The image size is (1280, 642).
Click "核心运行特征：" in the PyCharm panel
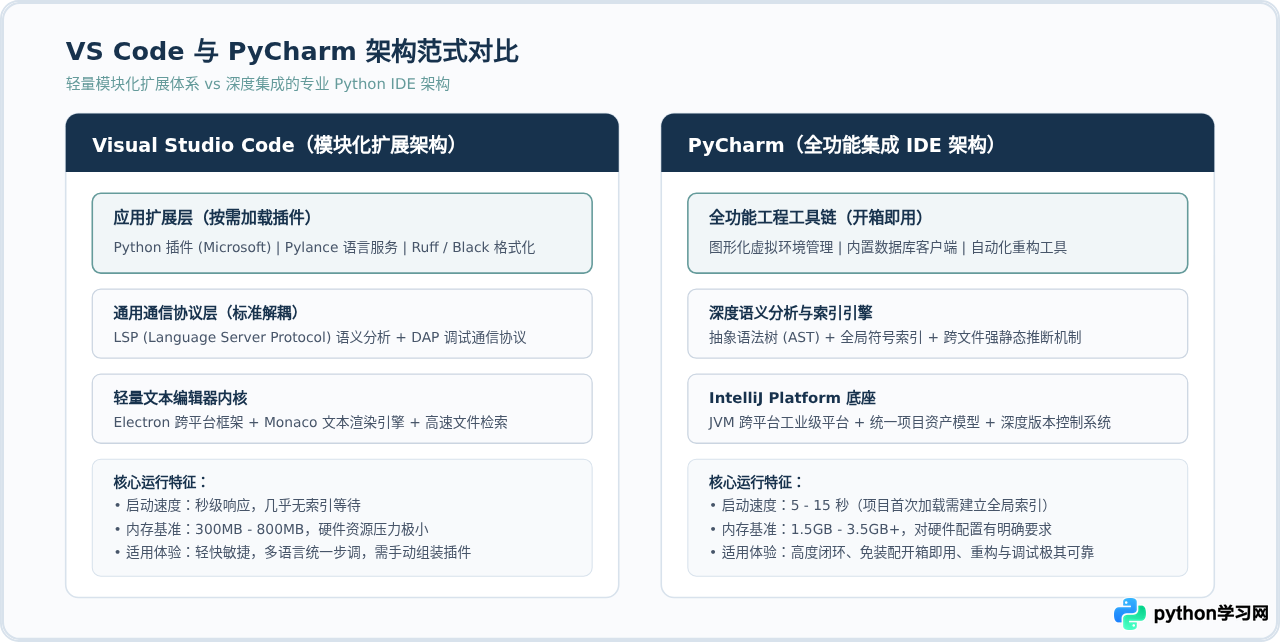(x=756, y=482)
